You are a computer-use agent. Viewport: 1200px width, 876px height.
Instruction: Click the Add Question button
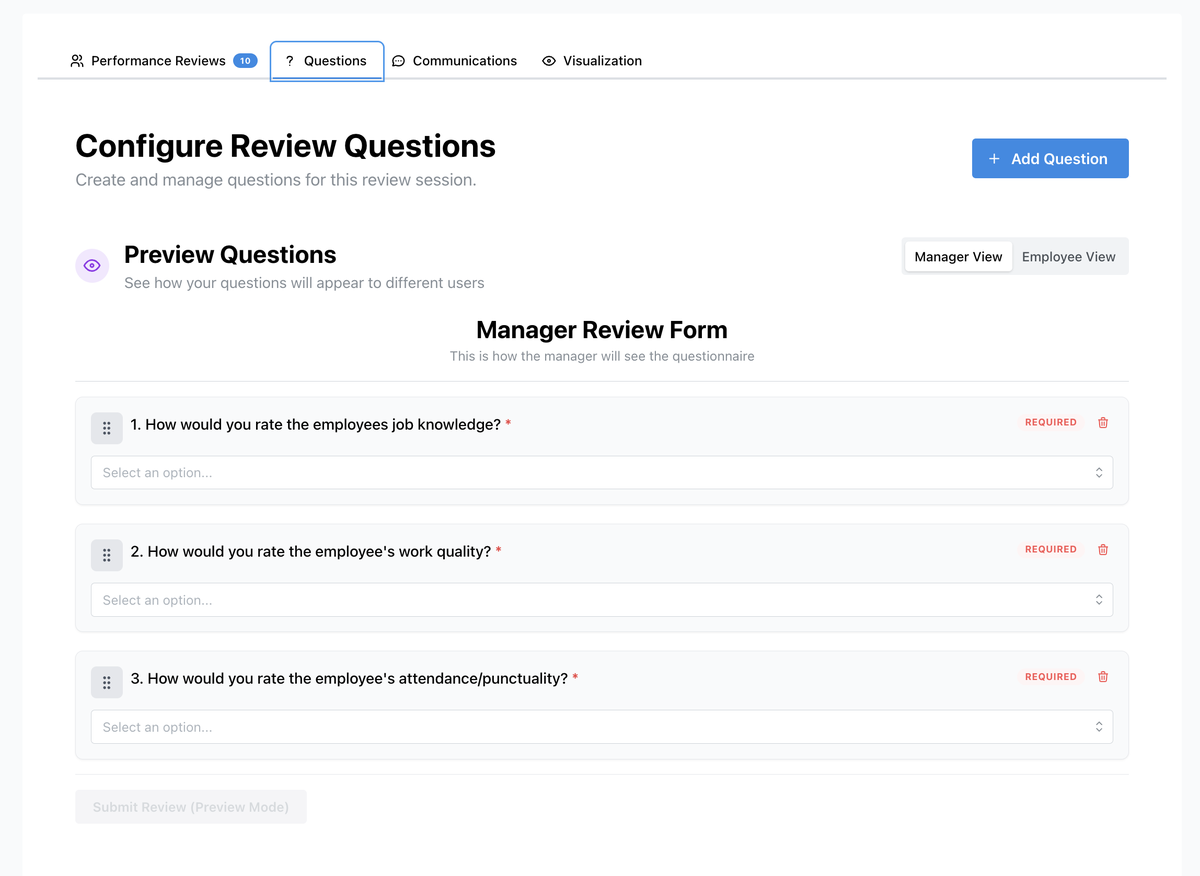coord(1050,159)
